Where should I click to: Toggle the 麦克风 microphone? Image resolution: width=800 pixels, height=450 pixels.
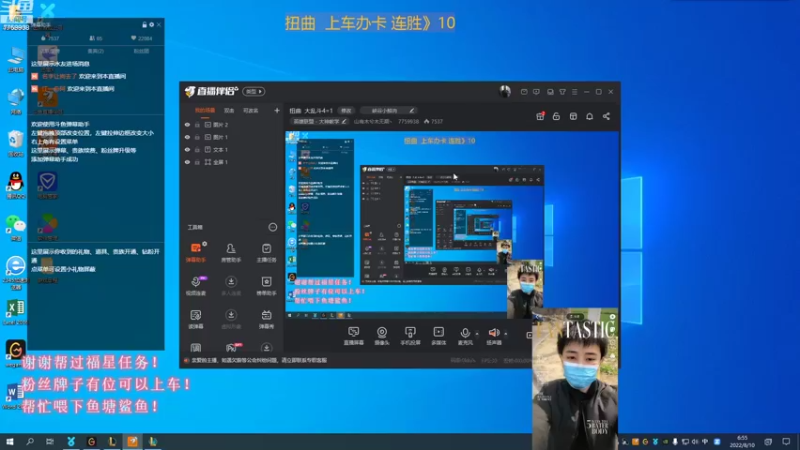click(x=465, y=336)
